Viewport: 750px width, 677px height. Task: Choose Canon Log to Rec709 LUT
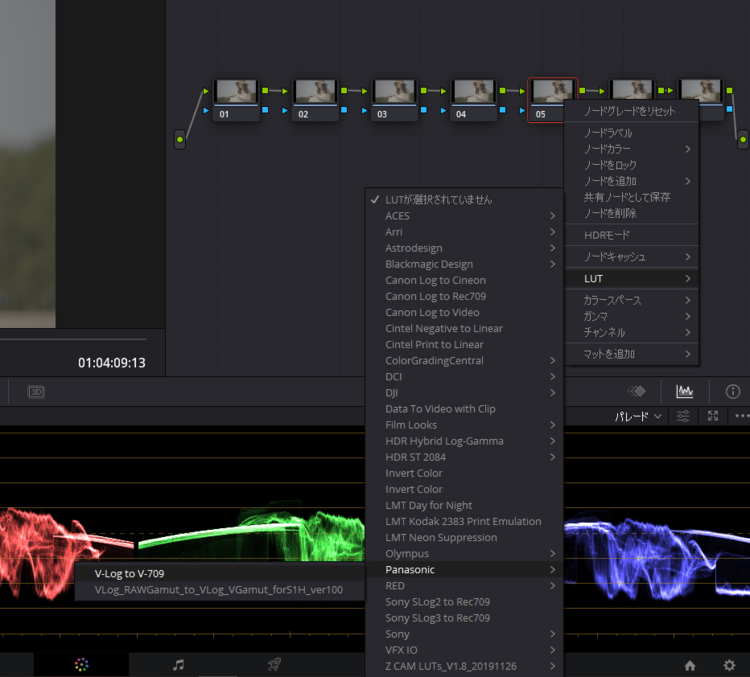pos(435,296)
